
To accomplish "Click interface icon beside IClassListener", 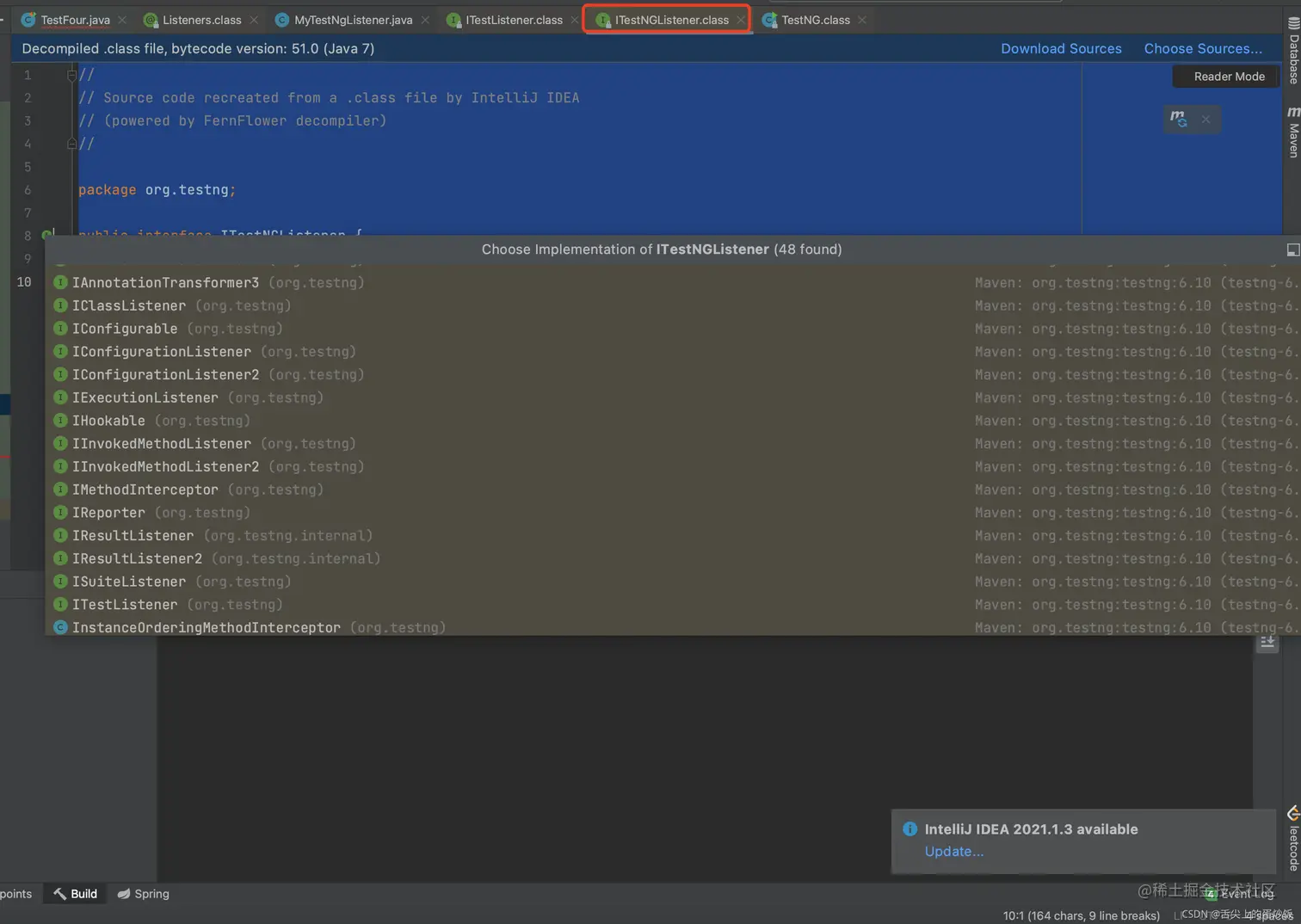I will point(60,305).
